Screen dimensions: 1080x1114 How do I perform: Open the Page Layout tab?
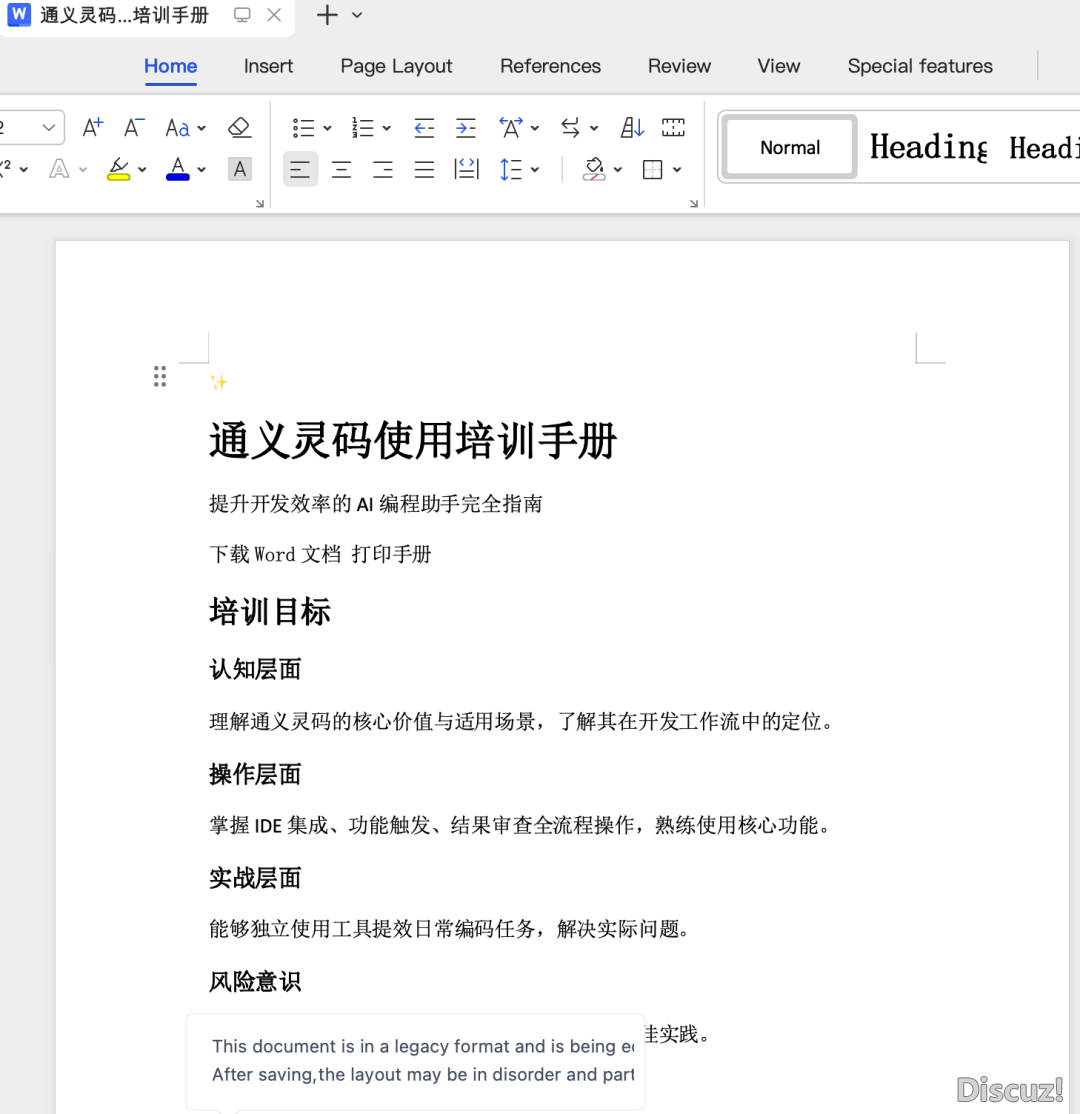click(x=396, y=66)
